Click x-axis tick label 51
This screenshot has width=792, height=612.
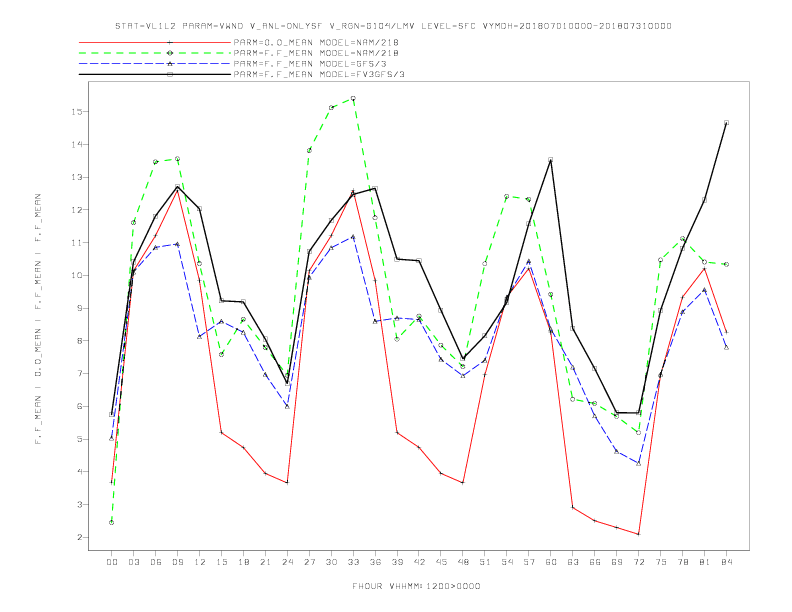click(x=485, y=562)
